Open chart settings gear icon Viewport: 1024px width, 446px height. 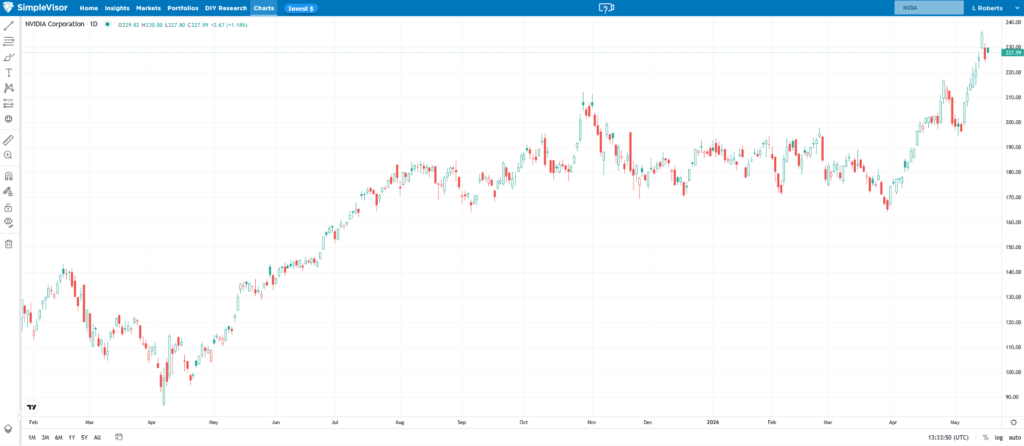coord(1014,422)
